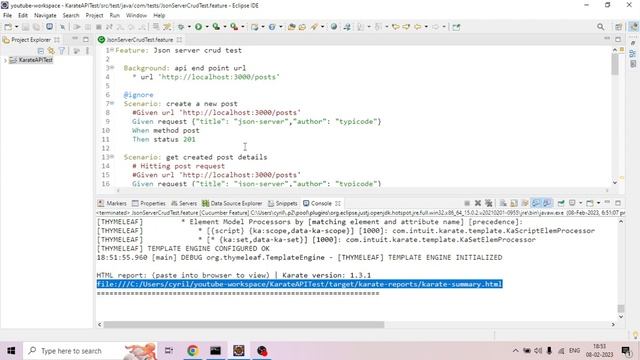
Task: Click the Remove Launch X icon in Console
Action: (x=478, y=203)
